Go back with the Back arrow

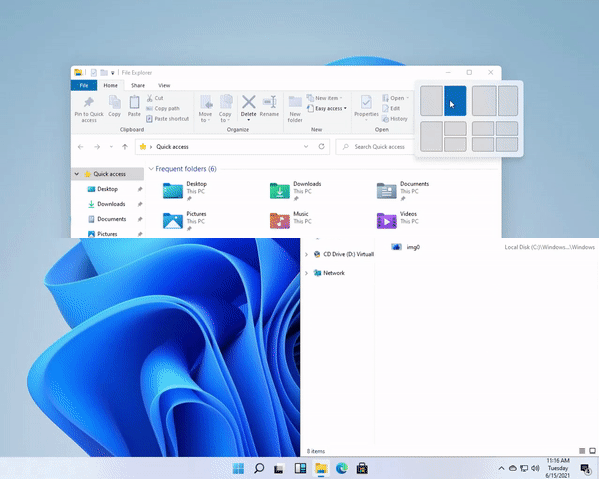pyautogui.click(x=81, y=147)
